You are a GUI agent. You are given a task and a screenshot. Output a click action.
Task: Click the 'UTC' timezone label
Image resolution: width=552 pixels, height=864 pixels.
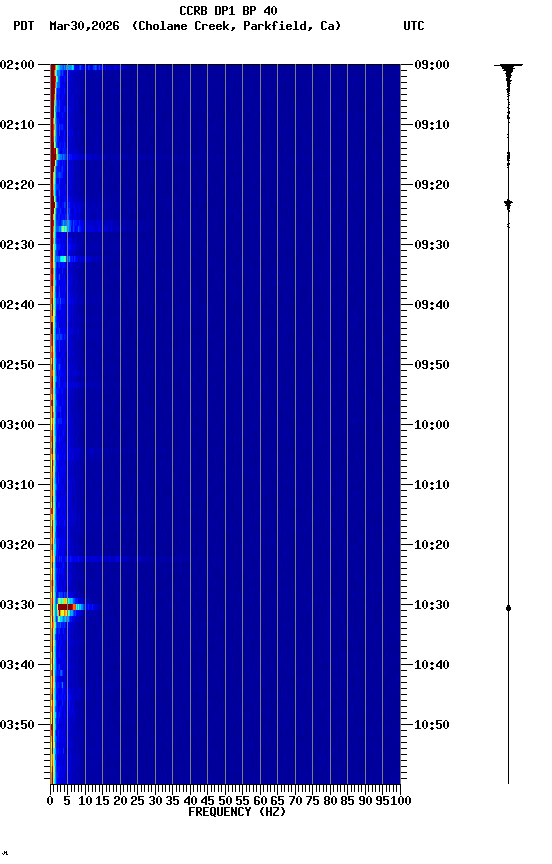click(x=414, y=26)
